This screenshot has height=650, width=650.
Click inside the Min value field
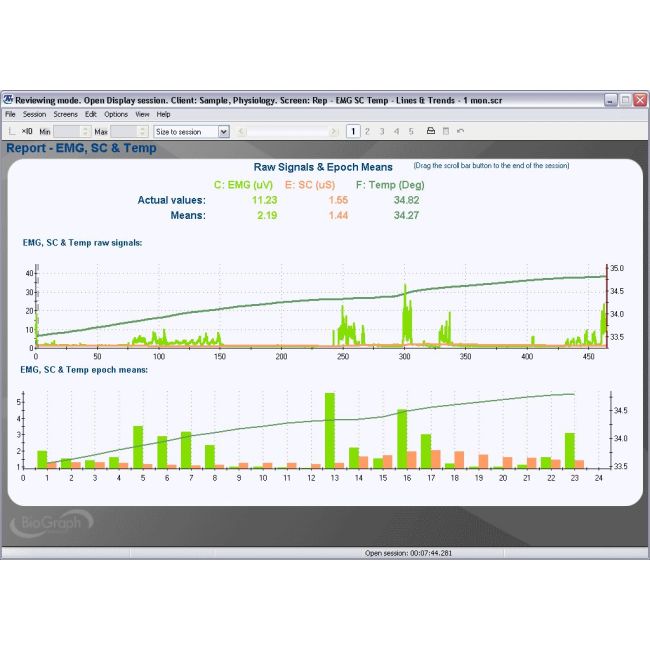point(67,132)
